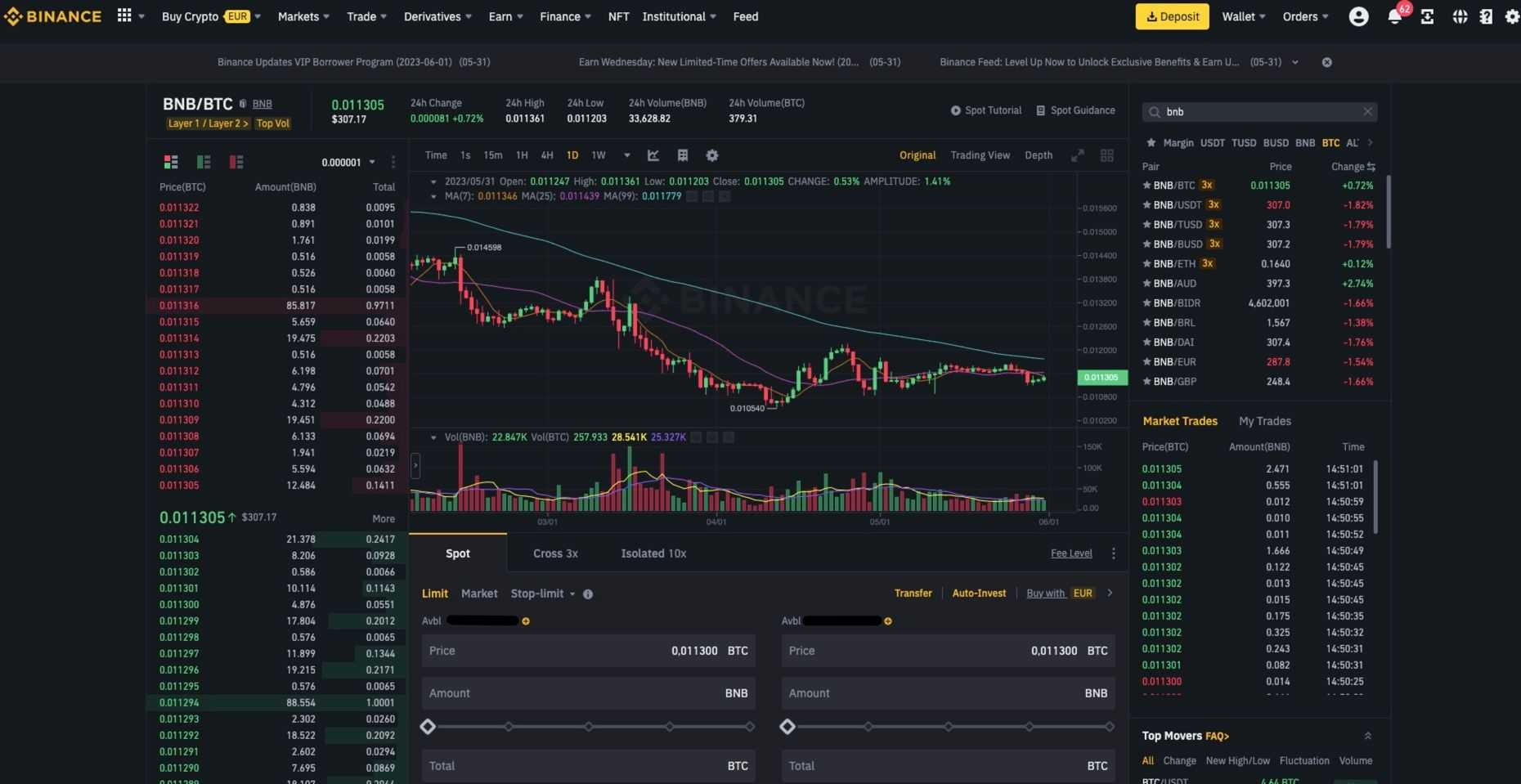
Task: Unfavorite the BNB/BTC pair in the list
Action: click(x=1148, y=186)
